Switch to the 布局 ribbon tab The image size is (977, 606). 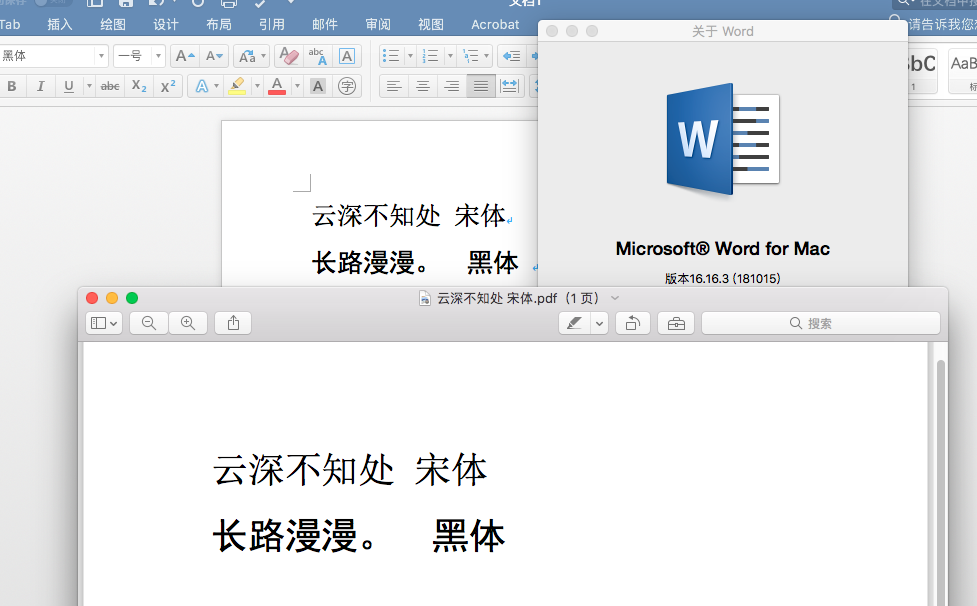click(x=219, y=24)
